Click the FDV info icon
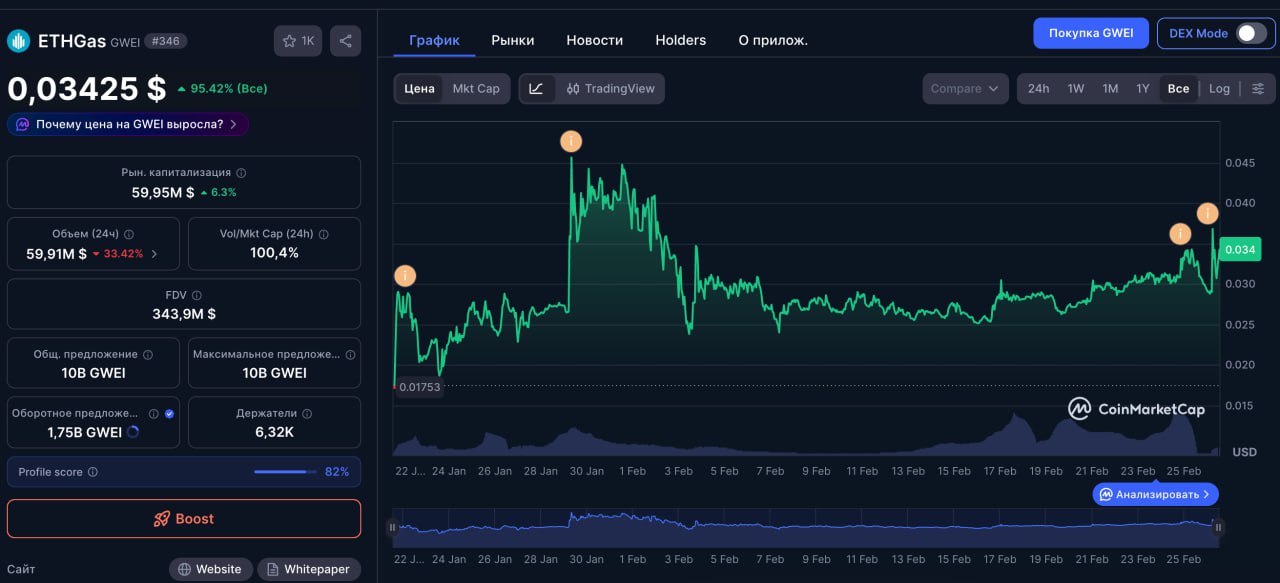Viewport: 1280px width, 583px height. click(197, 295)
